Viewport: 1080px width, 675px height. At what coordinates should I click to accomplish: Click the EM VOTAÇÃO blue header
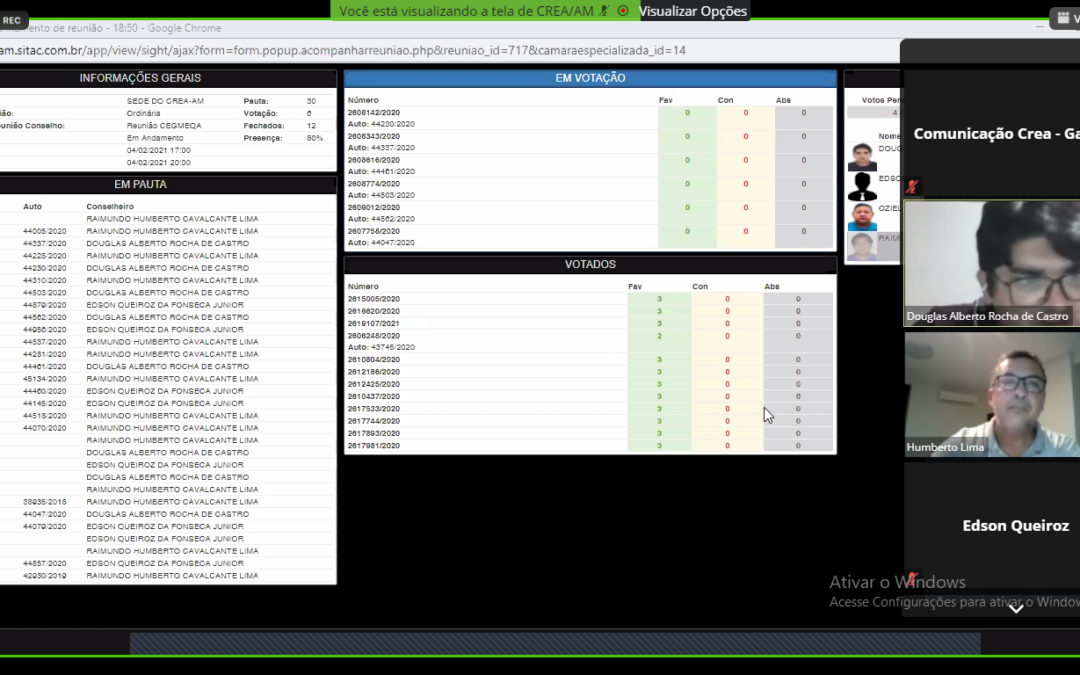tap(590, 79)
